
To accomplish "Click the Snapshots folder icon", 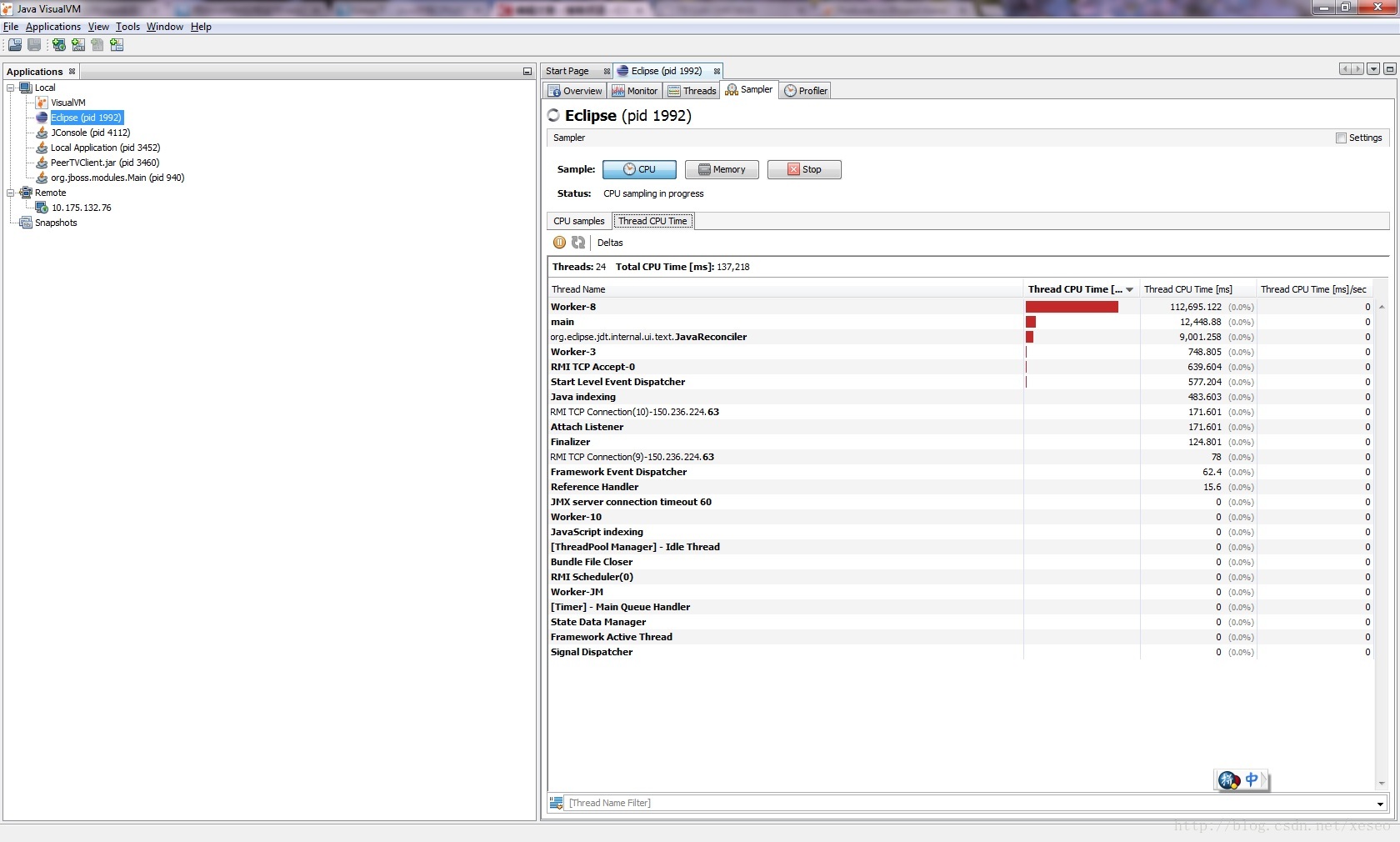I will (x=26, y=223).
